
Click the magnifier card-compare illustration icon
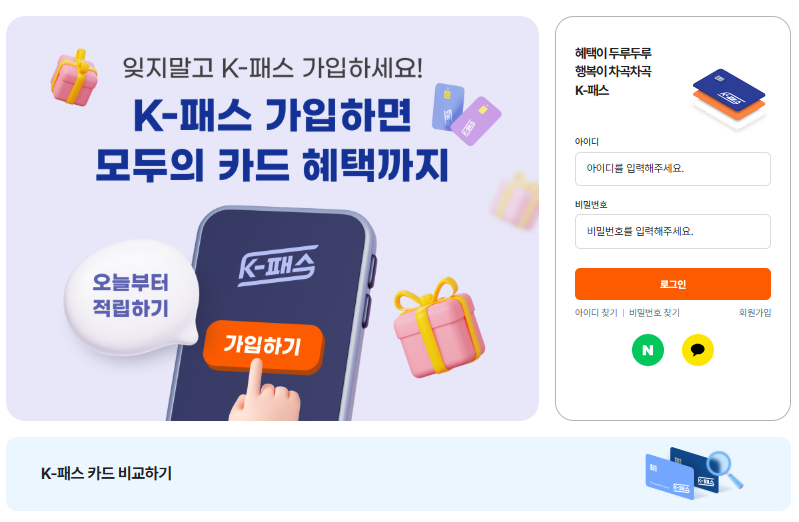pos(694,473)
